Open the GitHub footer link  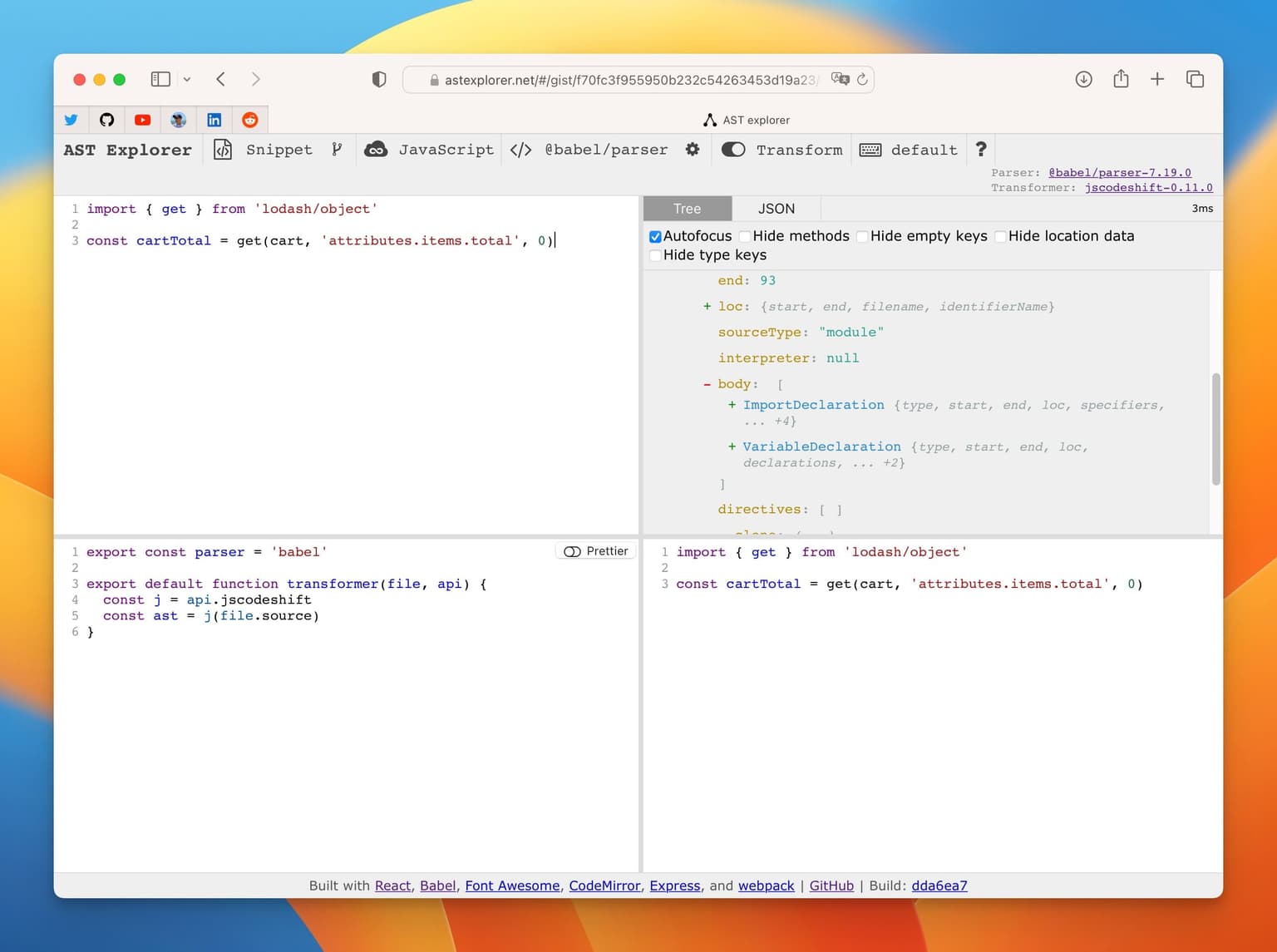(831, 885)
